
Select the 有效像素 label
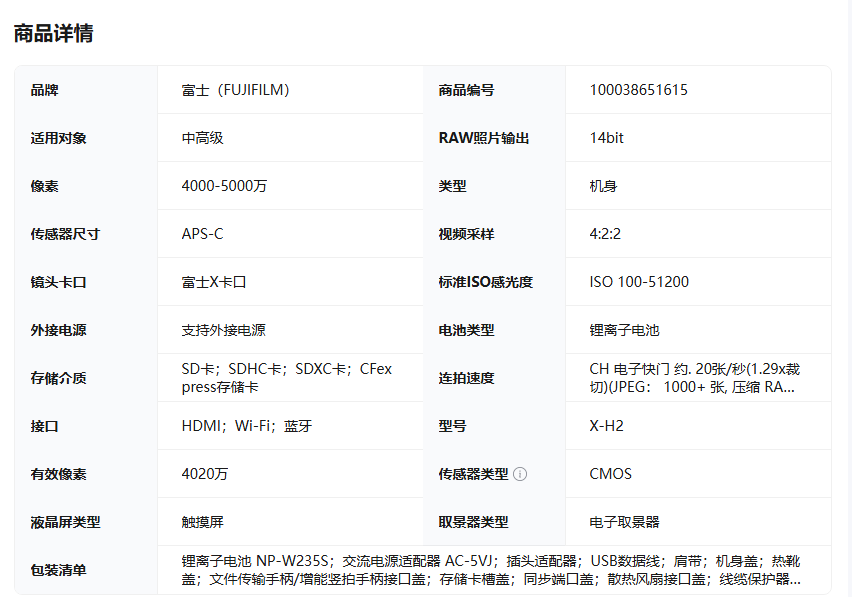pos(59,474)
